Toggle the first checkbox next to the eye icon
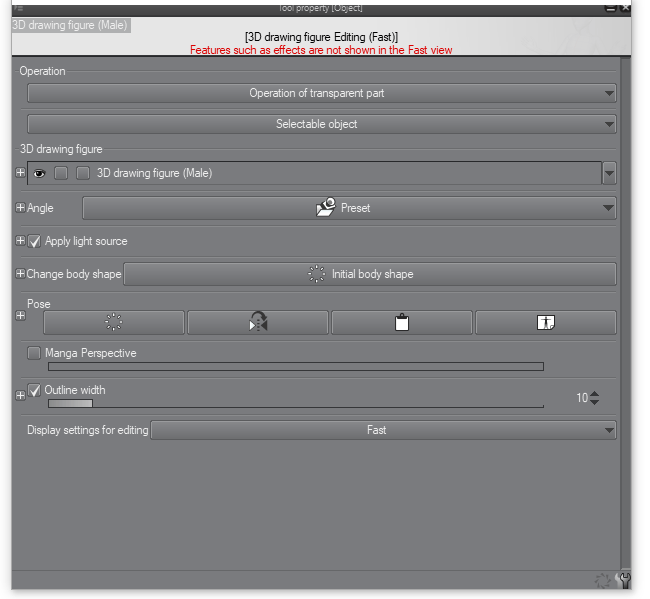 coord(61,173)
